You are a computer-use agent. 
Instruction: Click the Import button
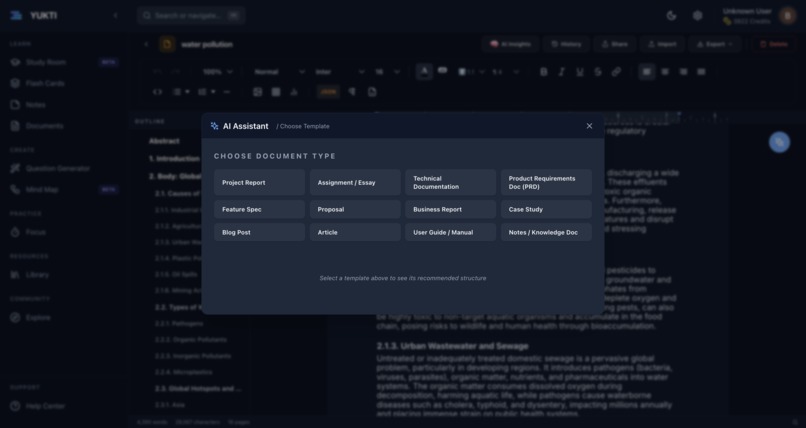coord(662,44)
